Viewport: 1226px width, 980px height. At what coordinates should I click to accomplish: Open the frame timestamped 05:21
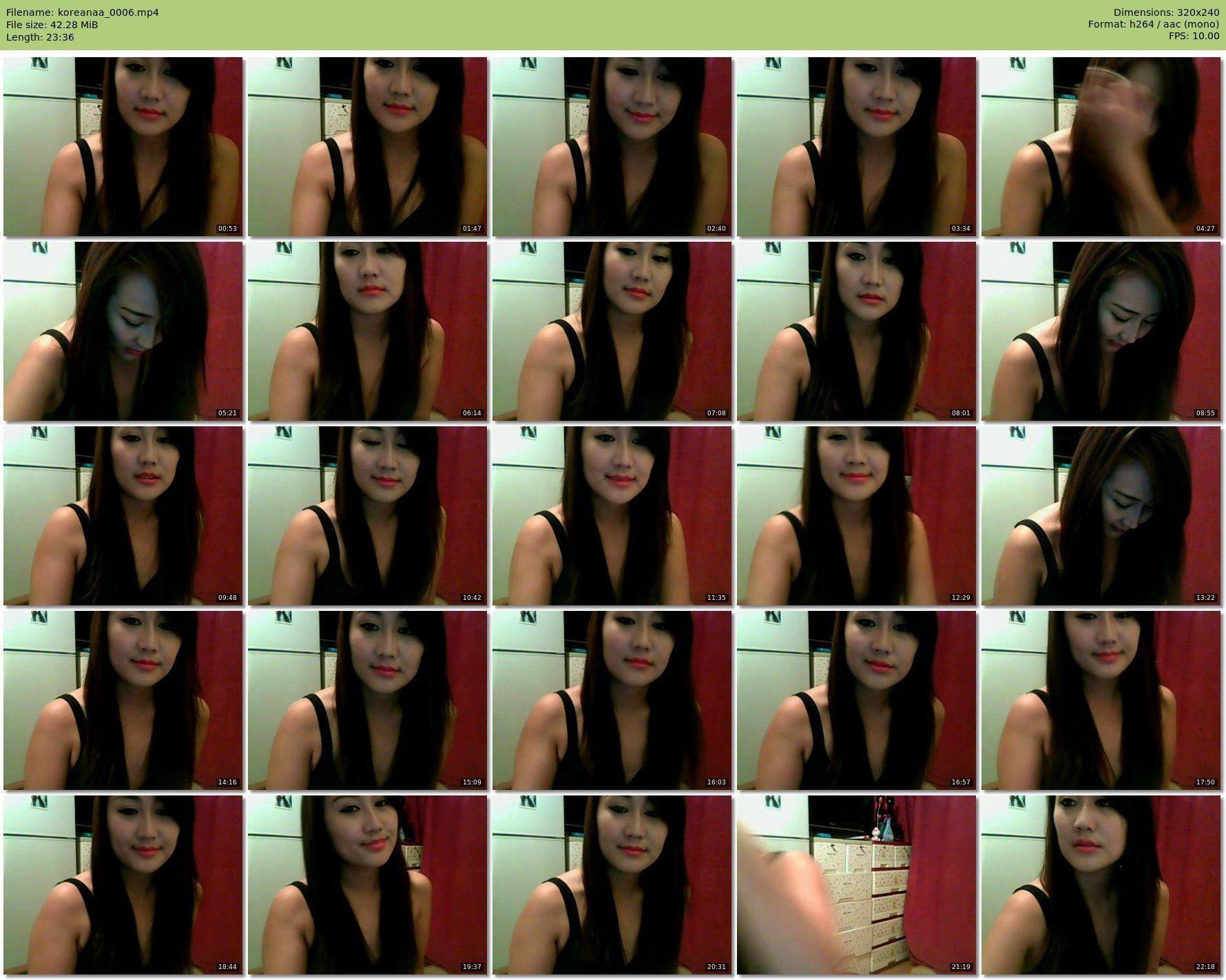(x=123, y=331)
